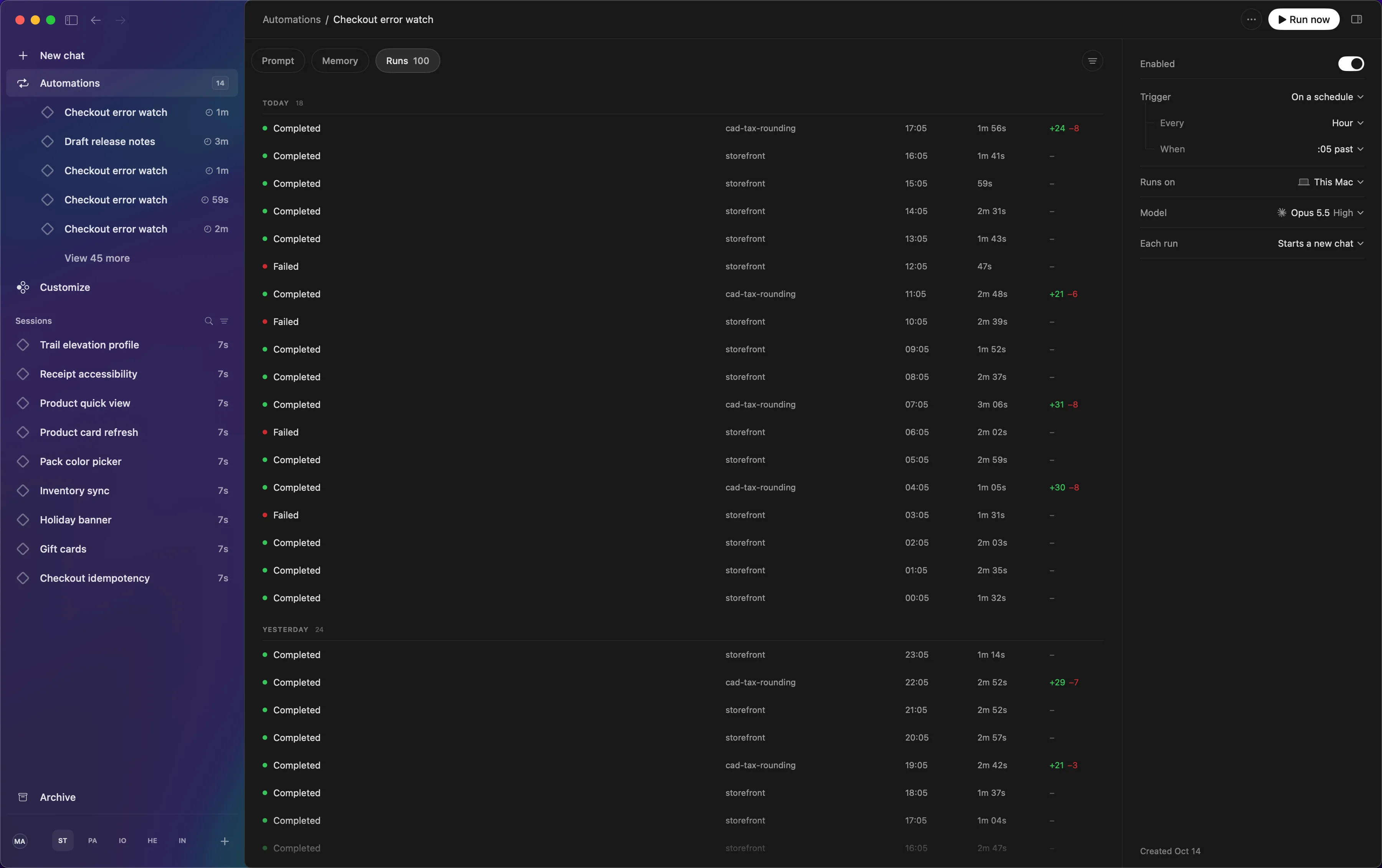Viewport: 1382px width, 868px height.
Task: Open the runs filter icon
Action: [x=1092, y=61]
